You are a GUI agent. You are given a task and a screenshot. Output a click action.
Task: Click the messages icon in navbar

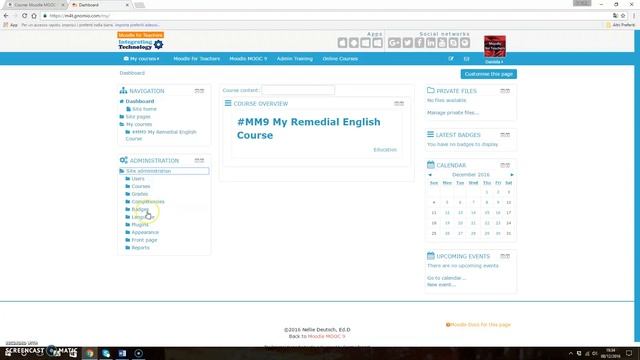(x=466, y=59)
